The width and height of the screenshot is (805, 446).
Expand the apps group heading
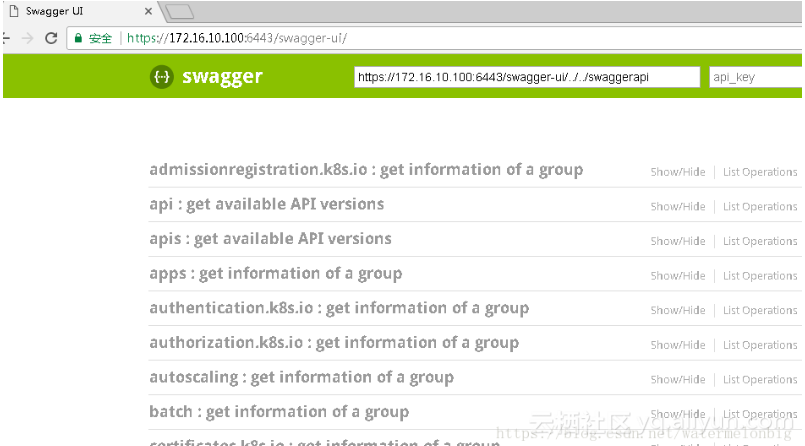pos(276,274)
